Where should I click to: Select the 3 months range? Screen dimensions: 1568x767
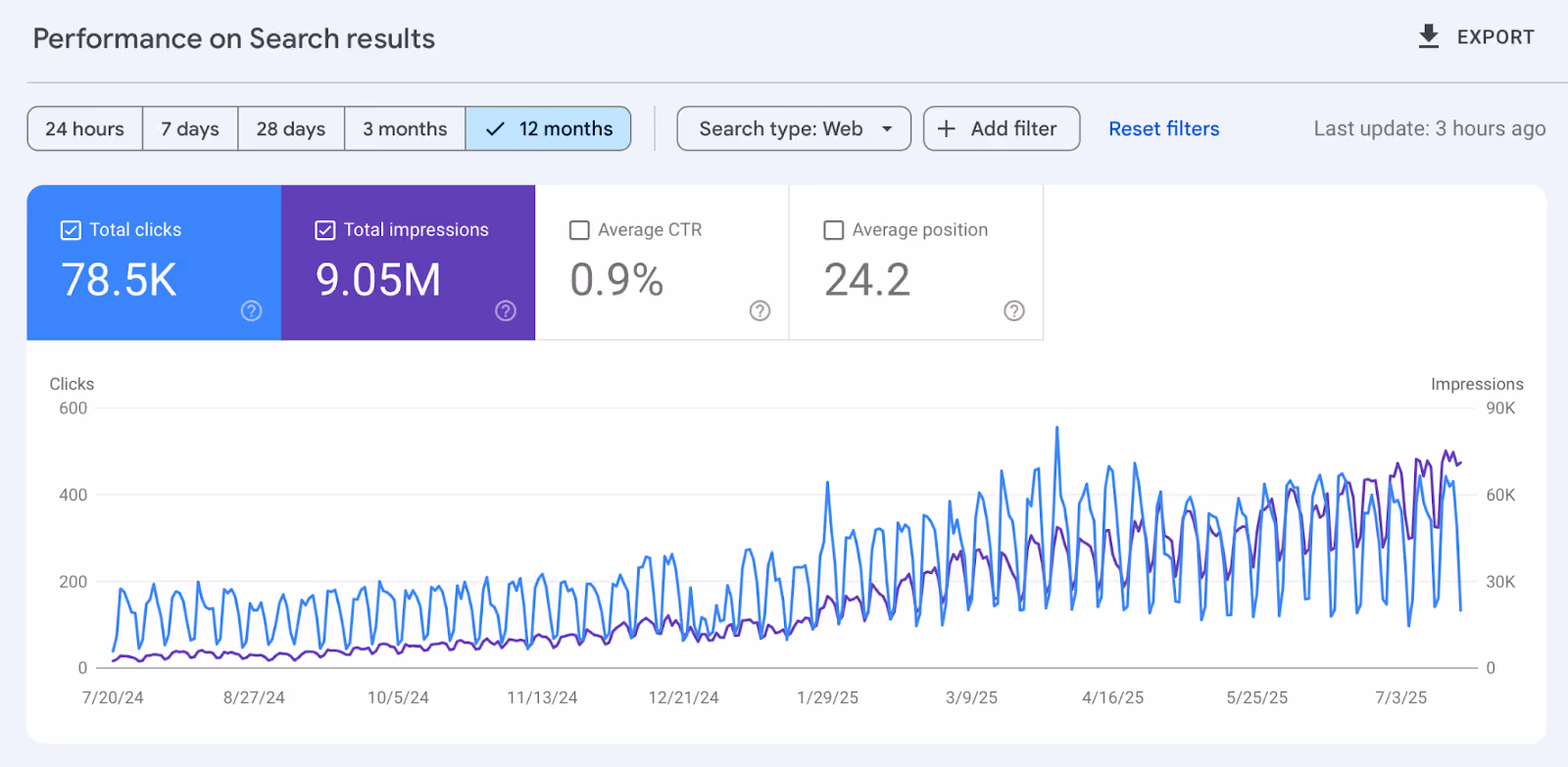405,129
